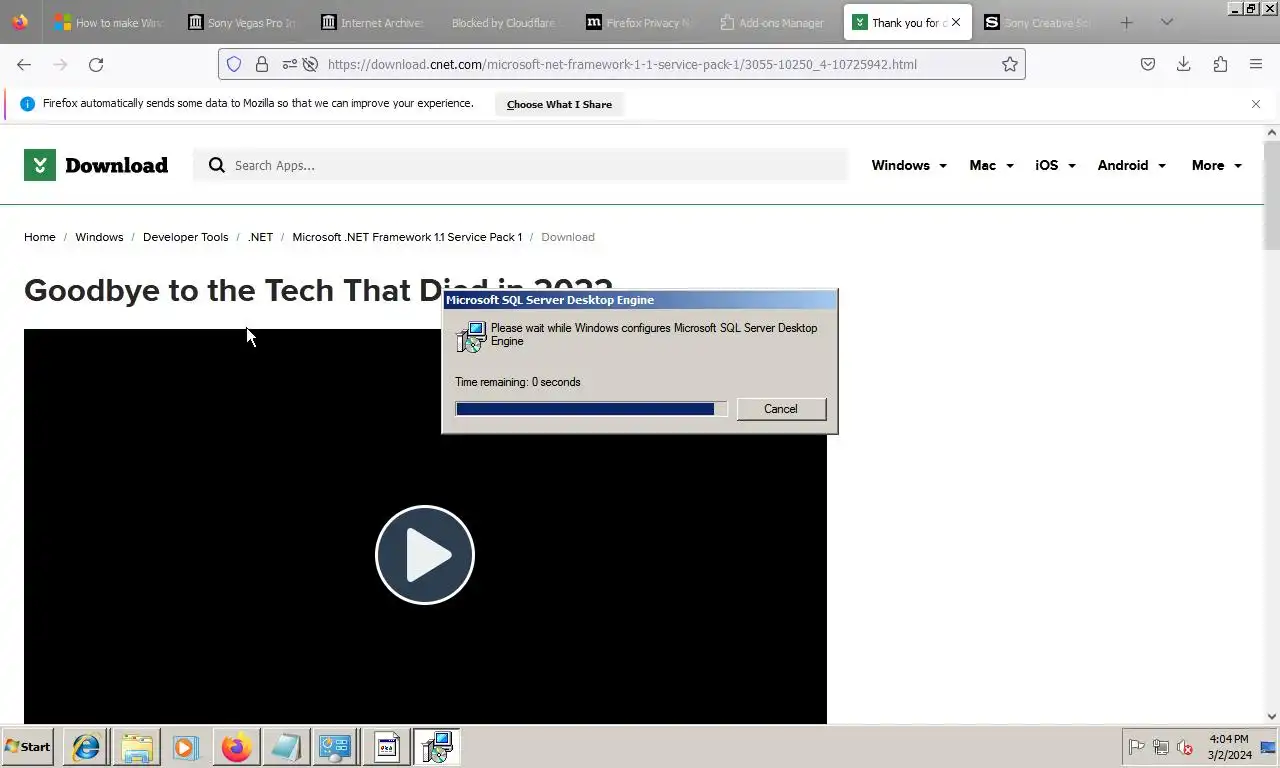Close the Thank you for downloading tab

(x=956, y=22)
